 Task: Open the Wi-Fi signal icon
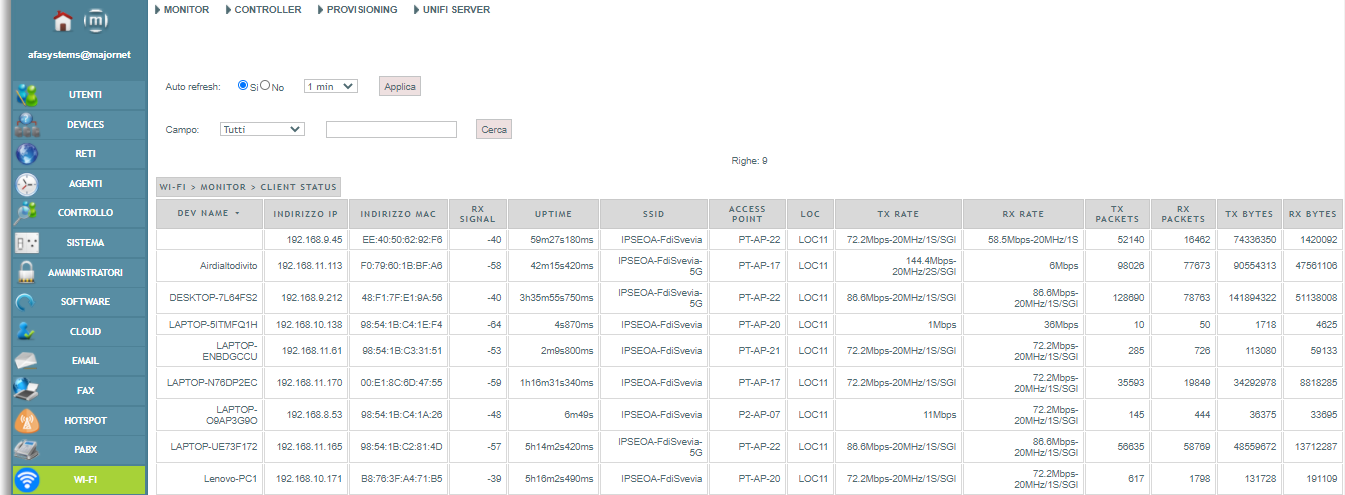27,480
